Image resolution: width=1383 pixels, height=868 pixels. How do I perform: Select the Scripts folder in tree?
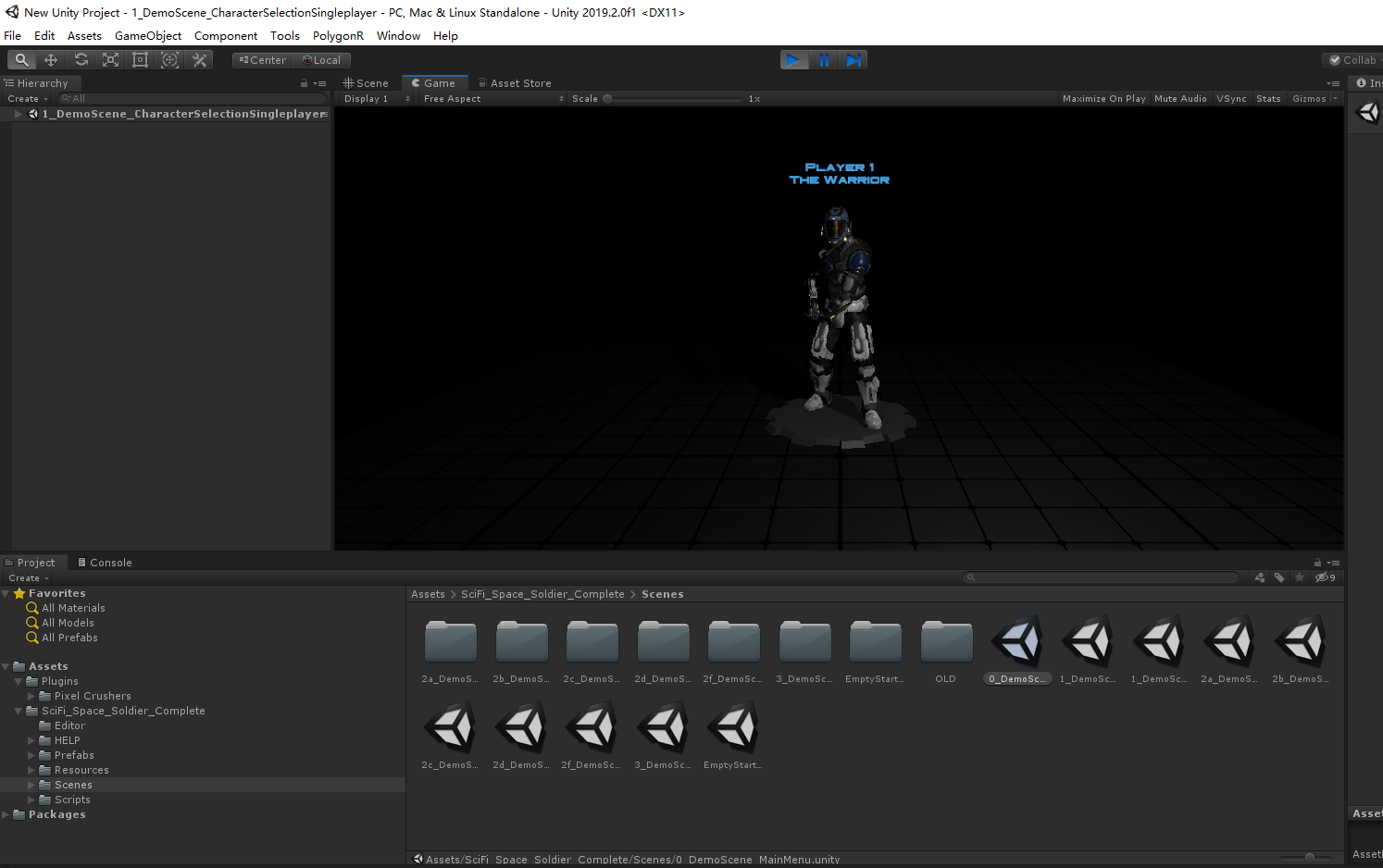click(x=72, y=800)
